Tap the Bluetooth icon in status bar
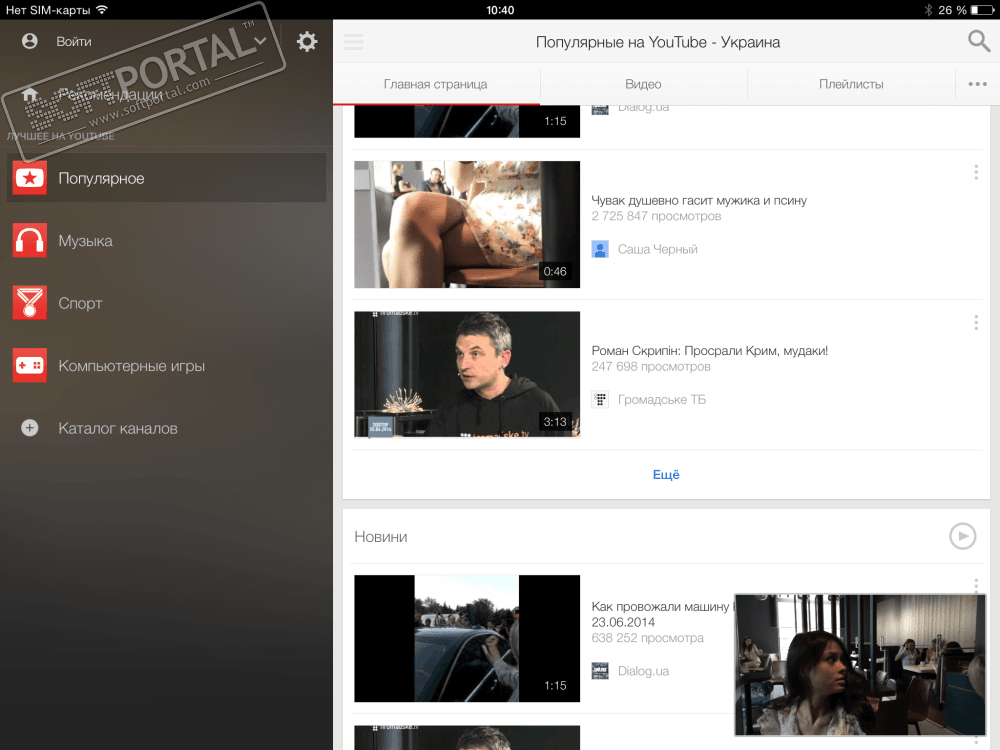This screenshot has height=750, width=1000. (928, 10)
